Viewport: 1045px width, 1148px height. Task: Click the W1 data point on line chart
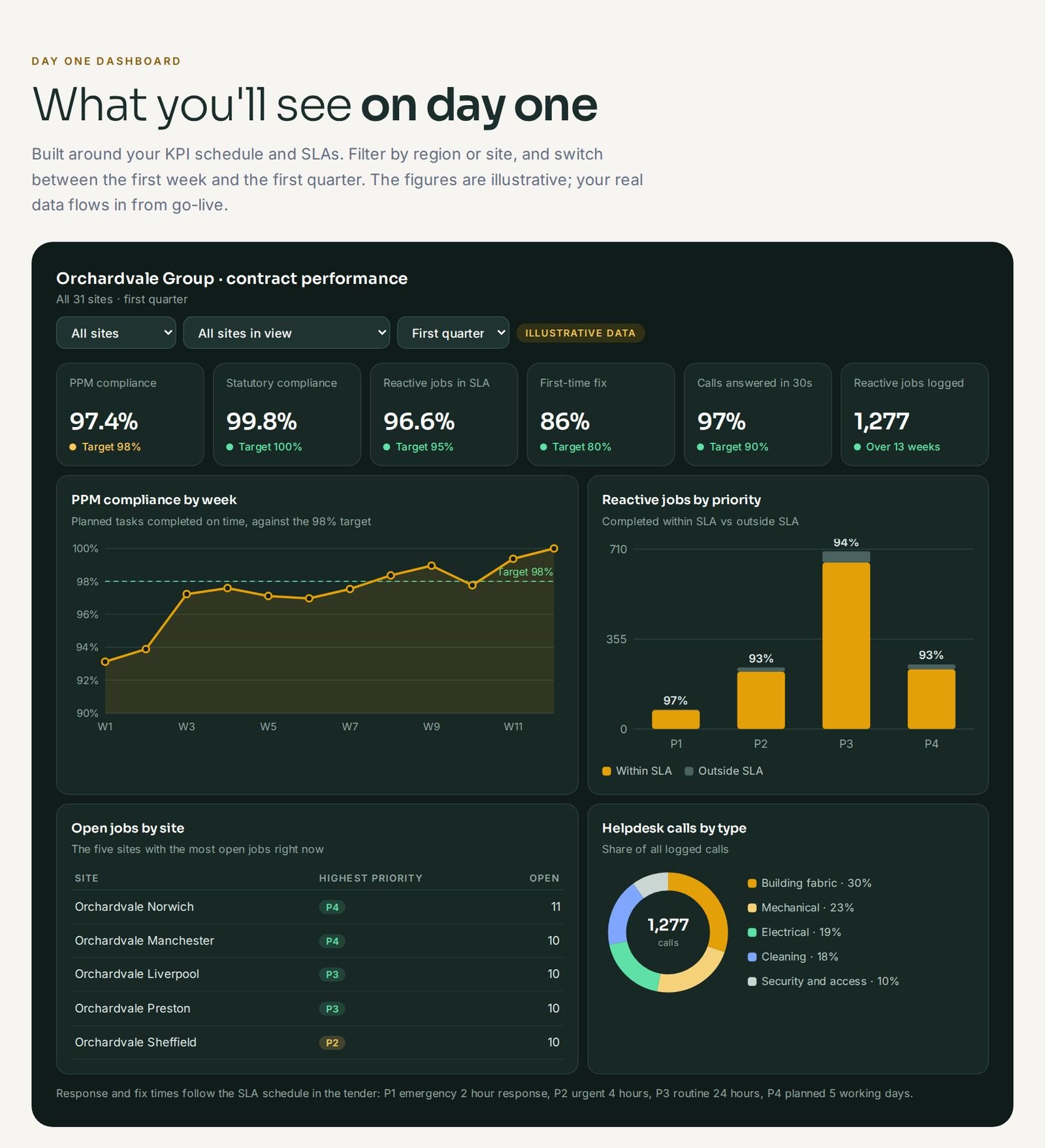105,662
